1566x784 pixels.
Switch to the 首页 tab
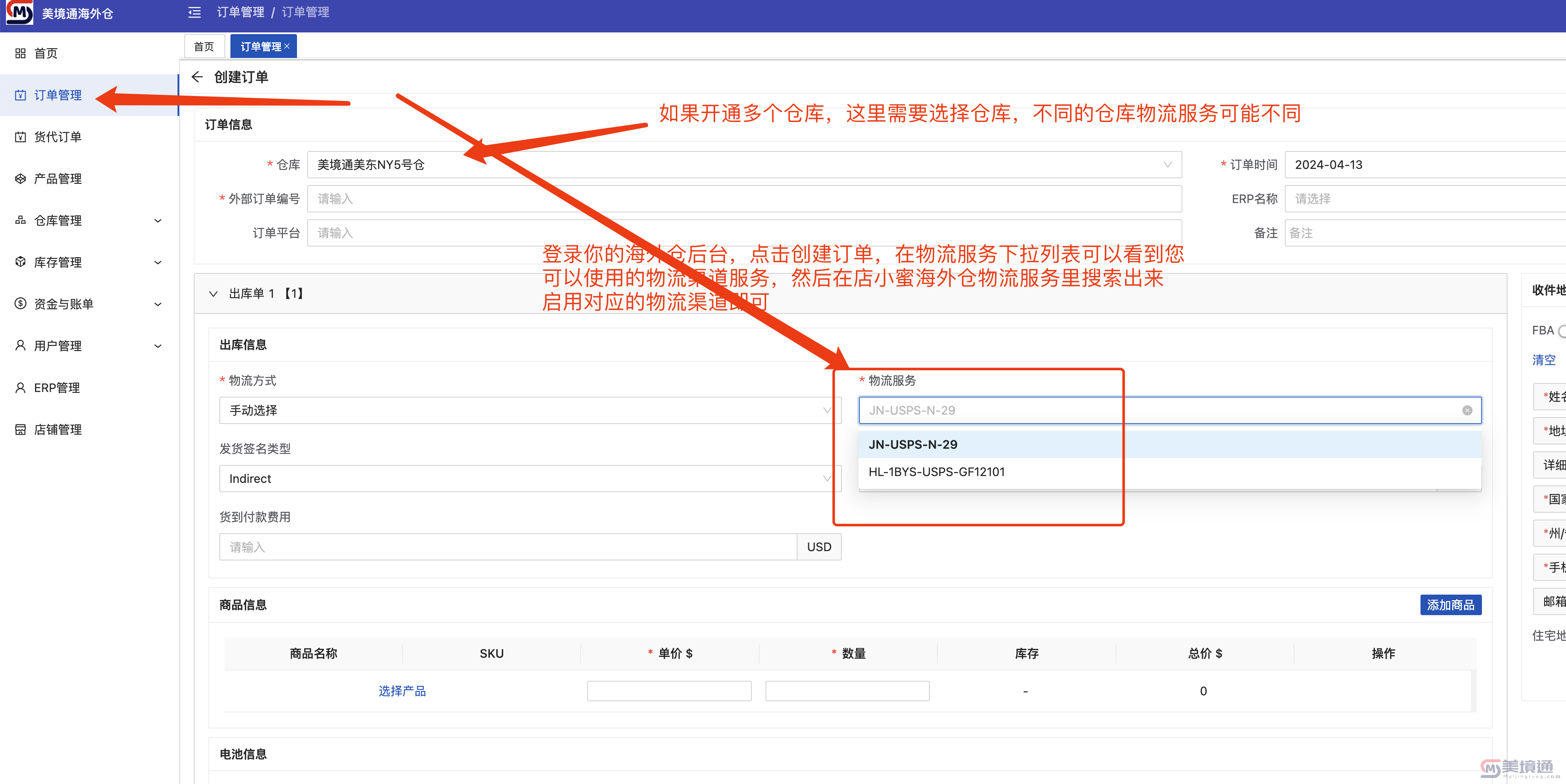tap(204, 47)
